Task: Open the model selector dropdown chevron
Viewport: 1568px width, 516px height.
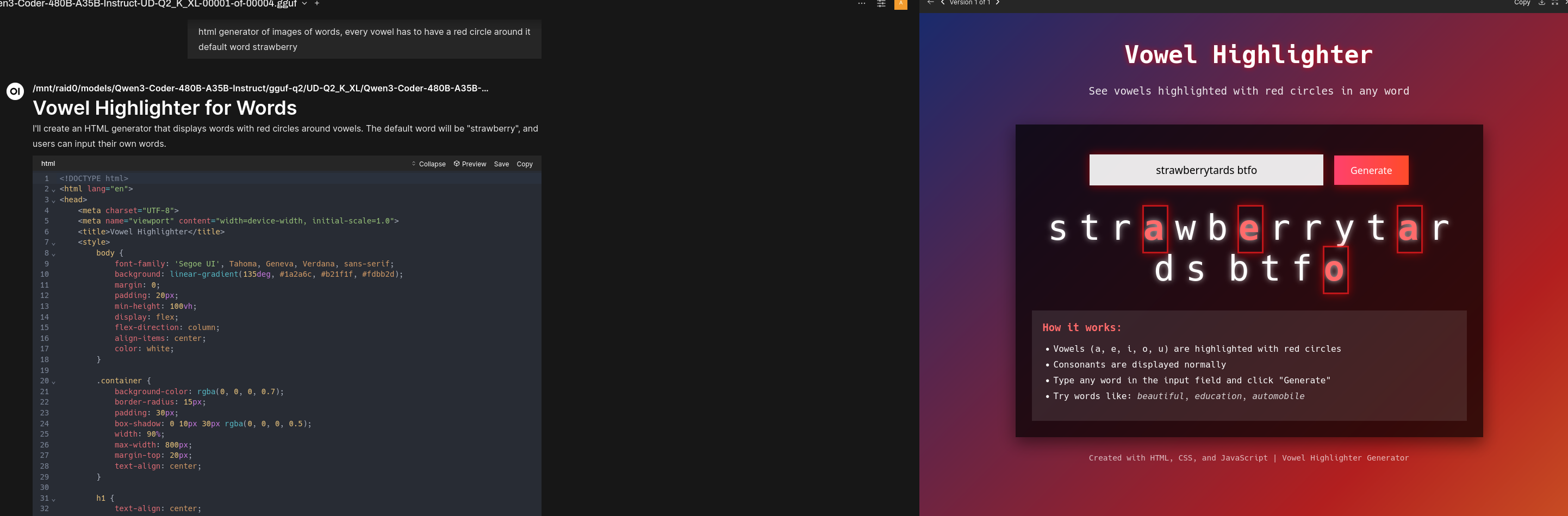Action: point(304,4)
